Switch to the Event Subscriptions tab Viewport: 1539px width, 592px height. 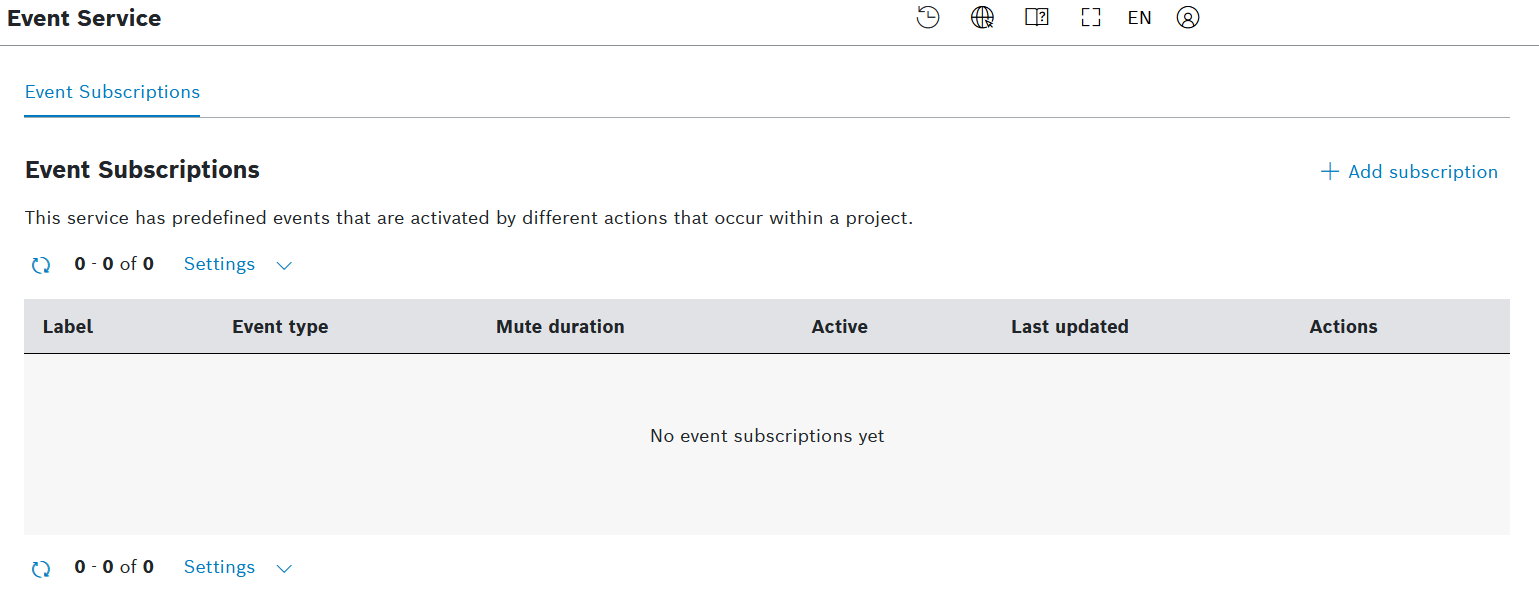(x=112, y=92)
